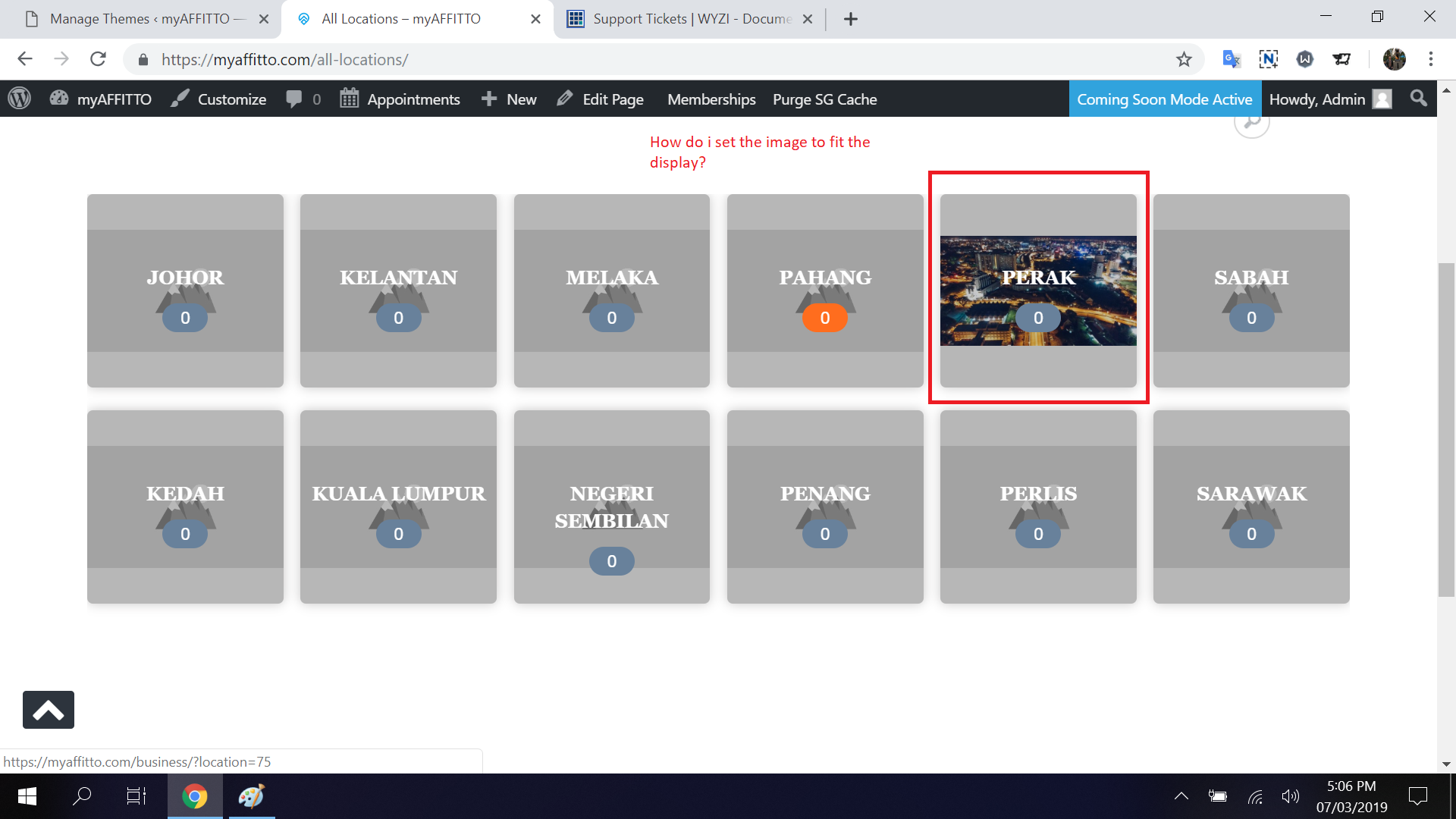Bookmark page with star icon

pyautogui.click(x=1184, y=59)
